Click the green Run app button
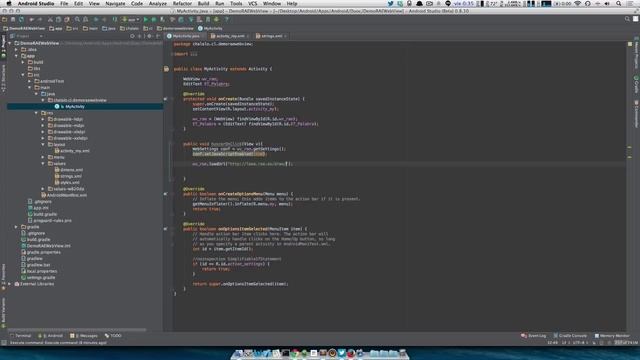Screen dimensions: 640x360 (146, 20)
